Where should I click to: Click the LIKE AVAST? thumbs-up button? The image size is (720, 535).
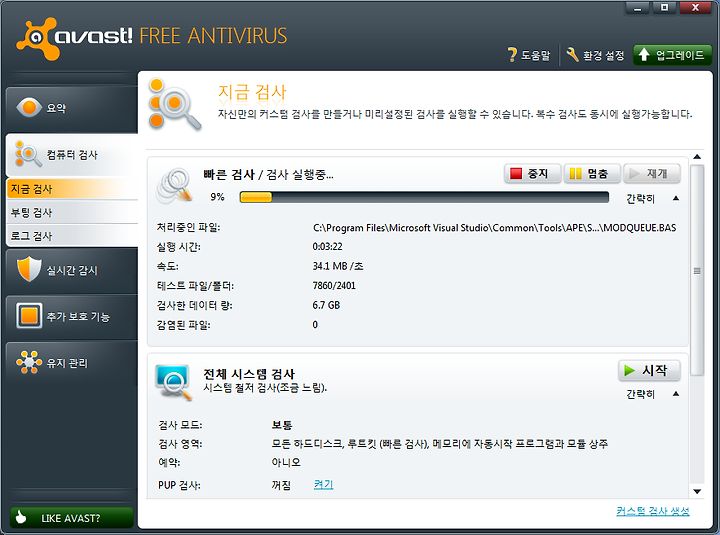point(72,518)
